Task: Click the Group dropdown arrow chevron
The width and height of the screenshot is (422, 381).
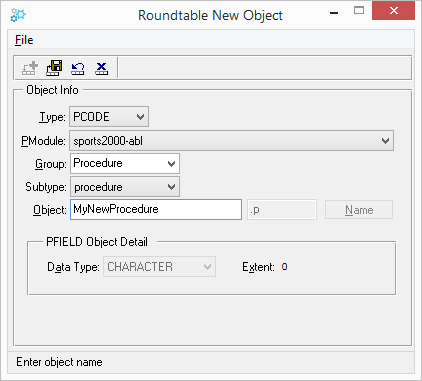Action: coord(171,164)
